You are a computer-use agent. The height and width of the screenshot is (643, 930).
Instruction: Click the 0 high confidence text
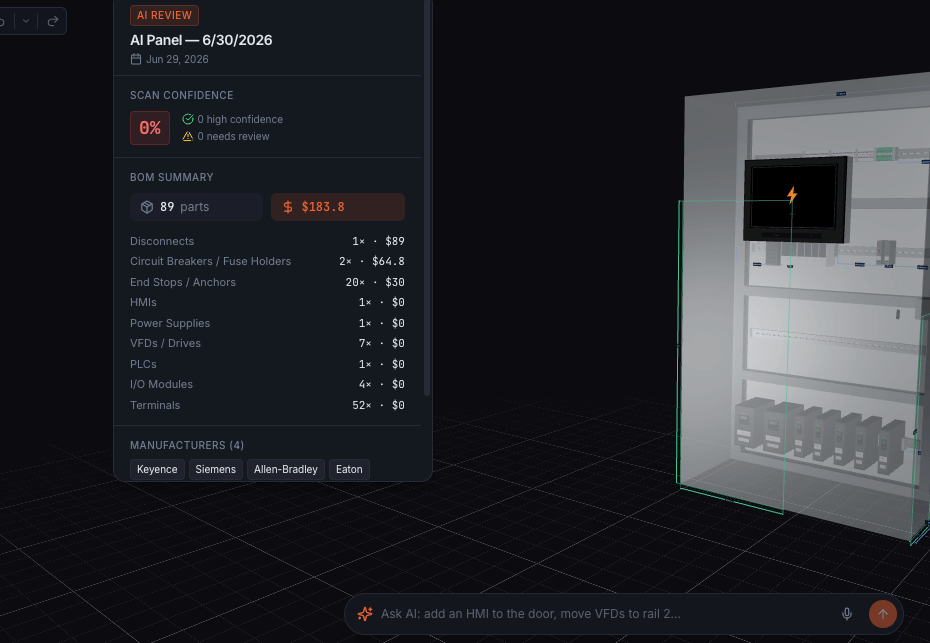coord(240,119)
